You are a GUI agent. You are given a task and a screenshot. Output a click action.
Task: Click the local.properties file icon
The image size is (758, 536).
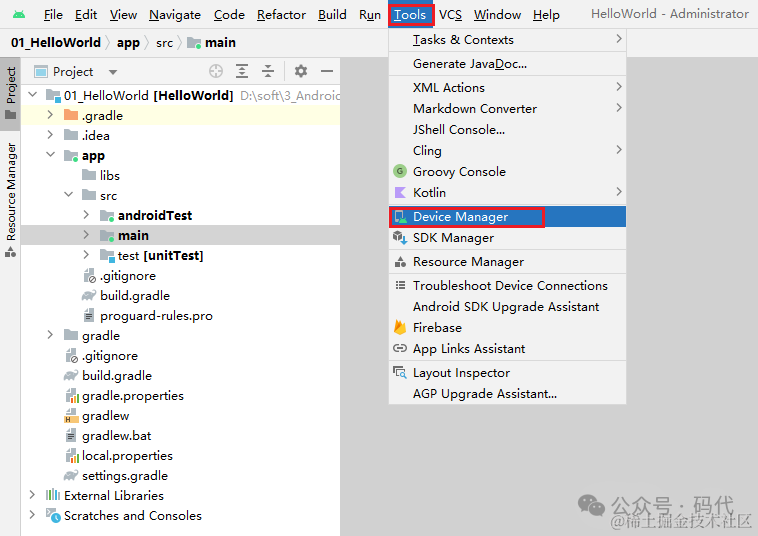pos(72,455)
